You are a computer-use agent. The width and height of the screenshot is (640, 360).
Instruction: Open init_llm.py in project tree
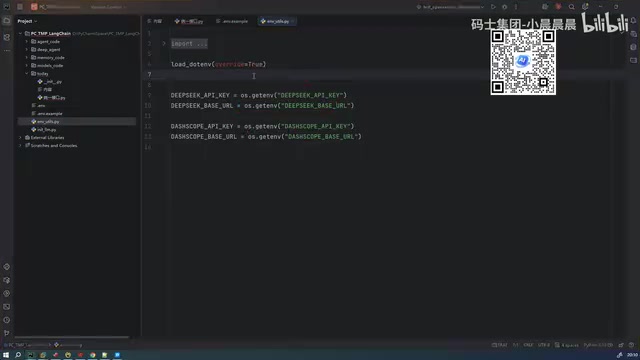44,129
